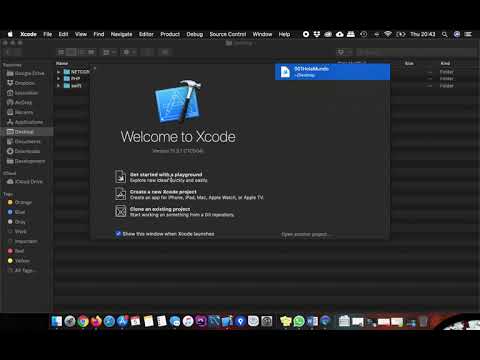Open Finder group-by dropdown
480x360 pixels.
pyautogui.click(x=109, y=52)
